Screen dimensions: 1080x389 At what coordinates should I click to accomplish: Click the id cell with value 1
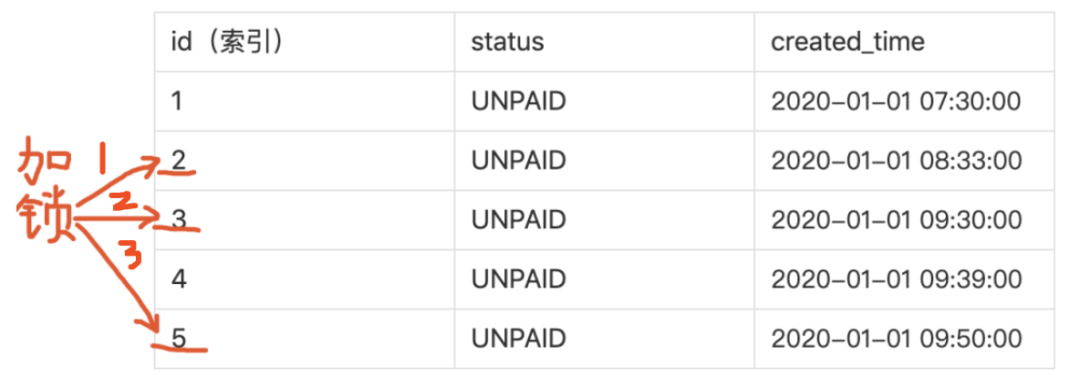[177, 101]
